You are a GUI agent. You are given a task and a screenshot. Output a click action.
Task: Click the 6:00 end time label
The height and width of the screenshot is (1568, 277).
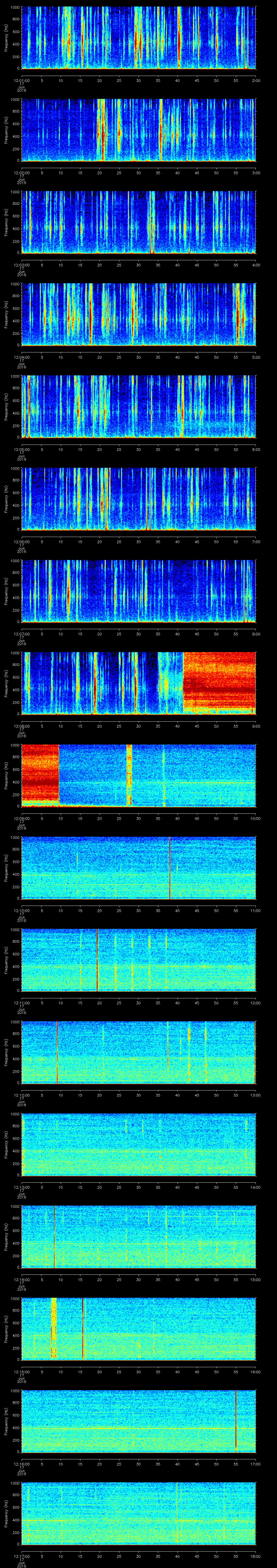coord(256,449)
